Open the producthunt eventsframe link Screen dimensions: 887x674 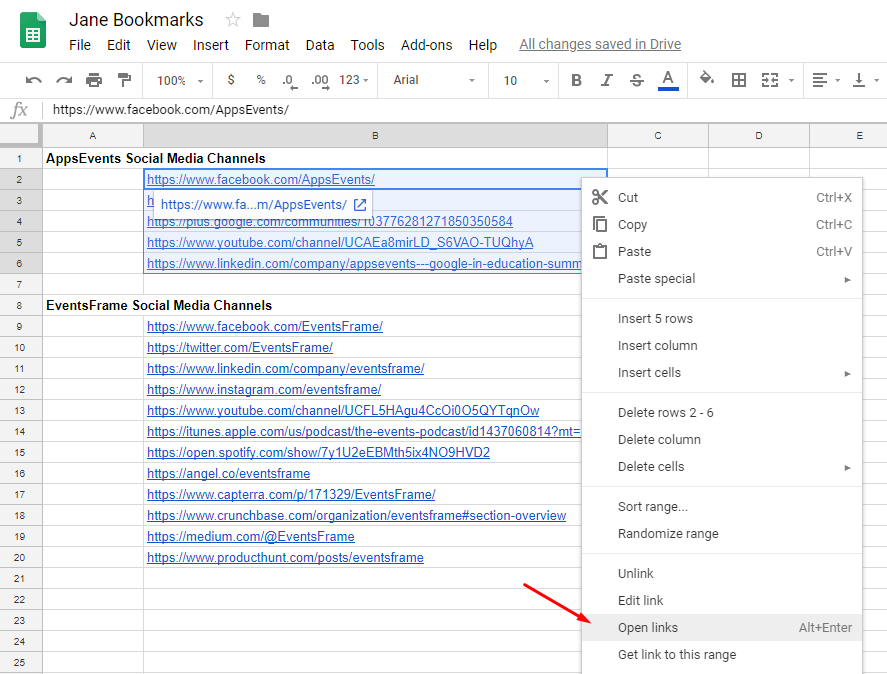pos(285,557)
